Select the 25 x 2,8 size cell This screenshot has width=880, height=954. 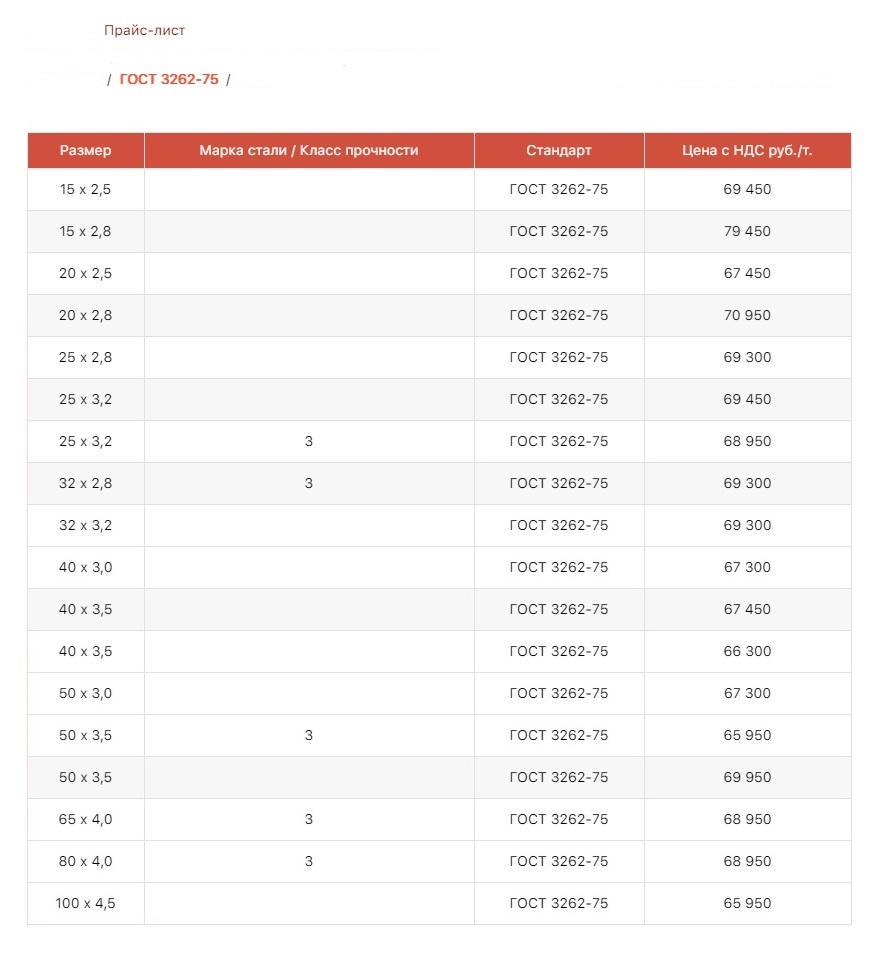(86, 357)
